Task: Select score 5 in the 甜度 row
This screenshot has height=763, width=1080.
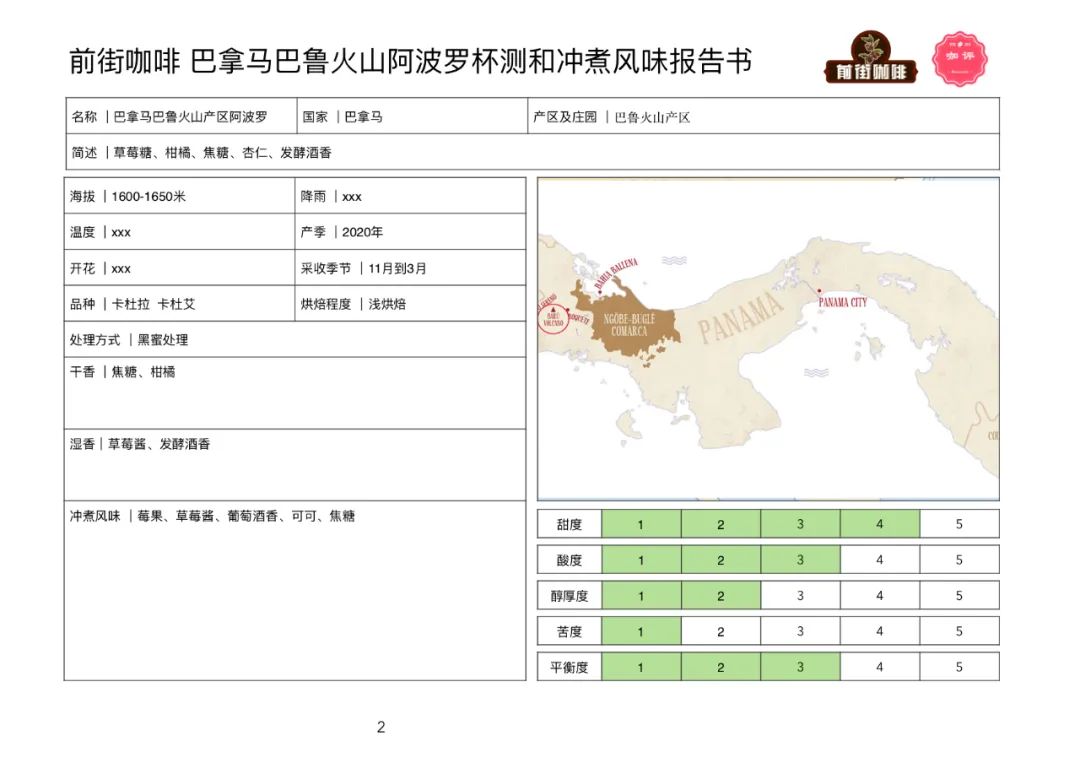Action: point(959,524)
